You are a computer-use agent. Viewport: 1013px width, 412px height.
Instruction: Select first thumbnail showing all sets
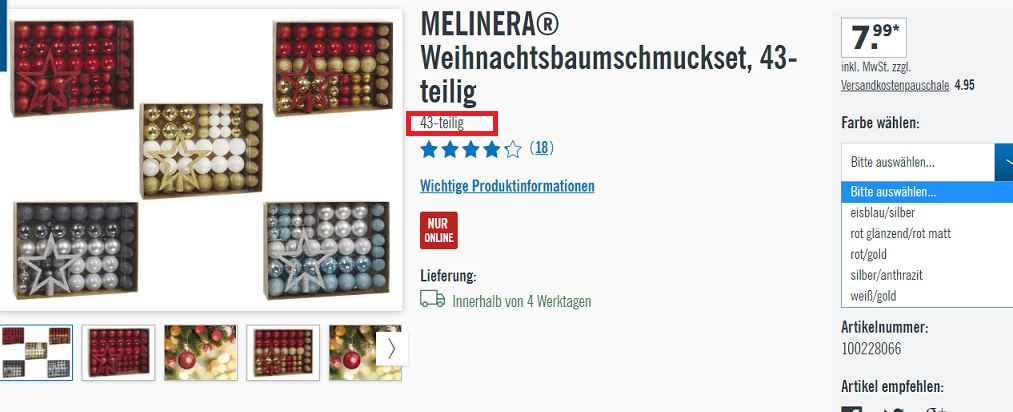[x=36, y=353]
